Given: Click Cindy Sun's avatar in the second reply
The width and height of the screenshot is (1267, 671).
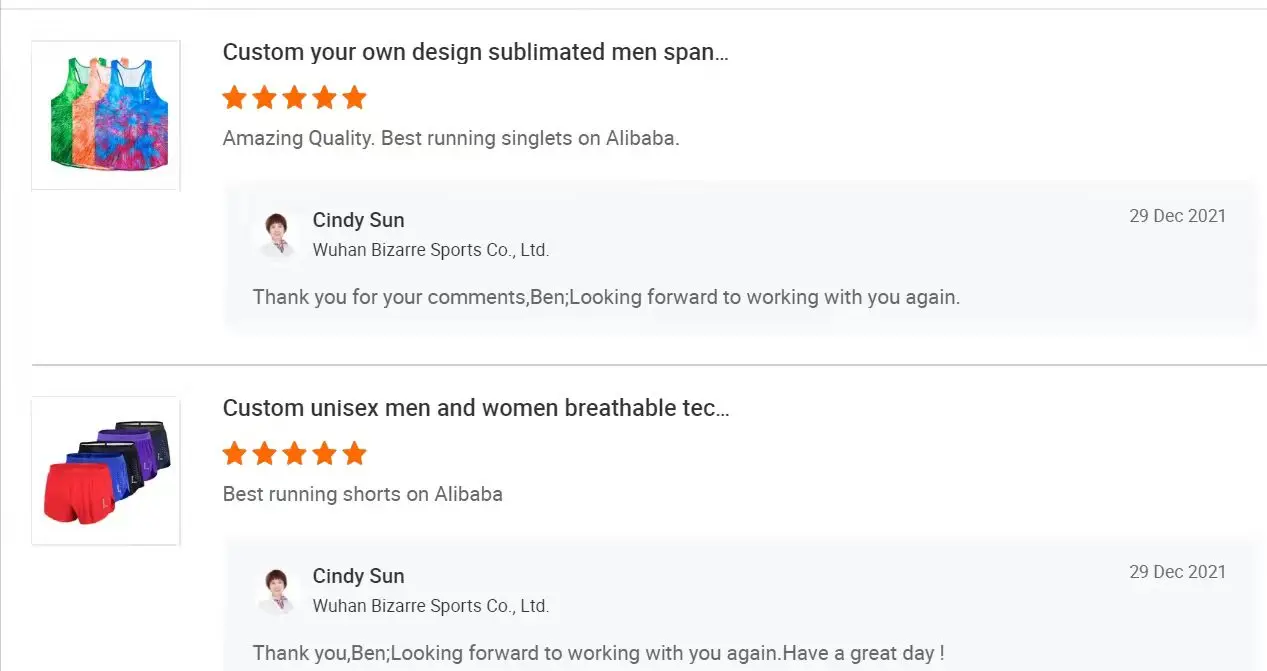Looking at the screenshot, I should (277, 591).
